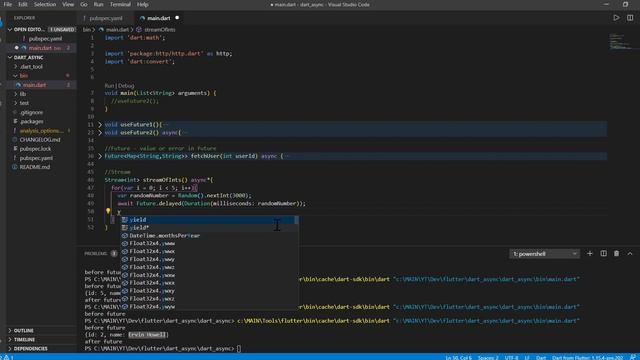
Task: Select the main.dart editor tab
Action: (158, 18)
